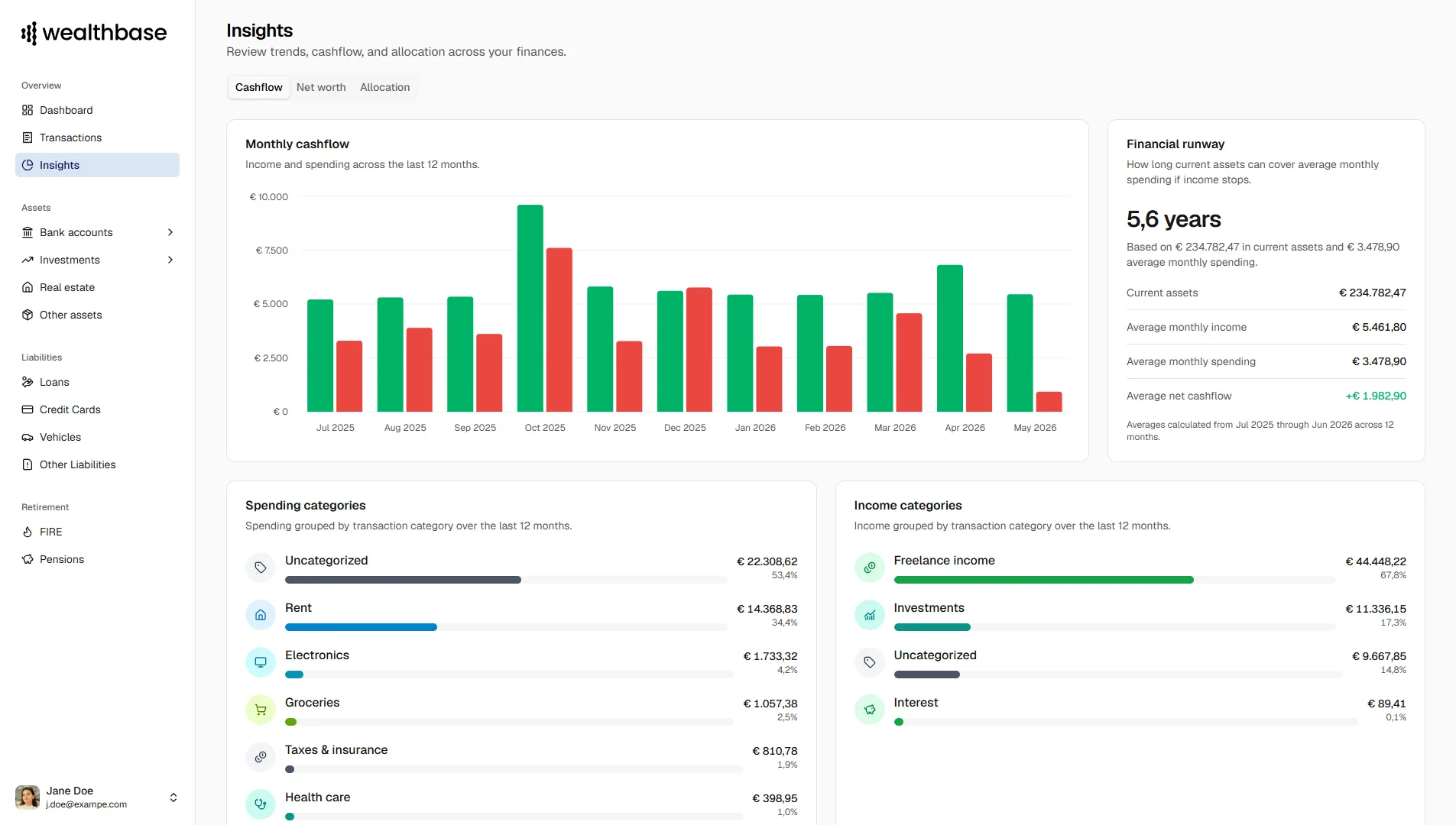Switch to the Cashflow tab
Screen dimensions: 1456x825
coord(258,87)
